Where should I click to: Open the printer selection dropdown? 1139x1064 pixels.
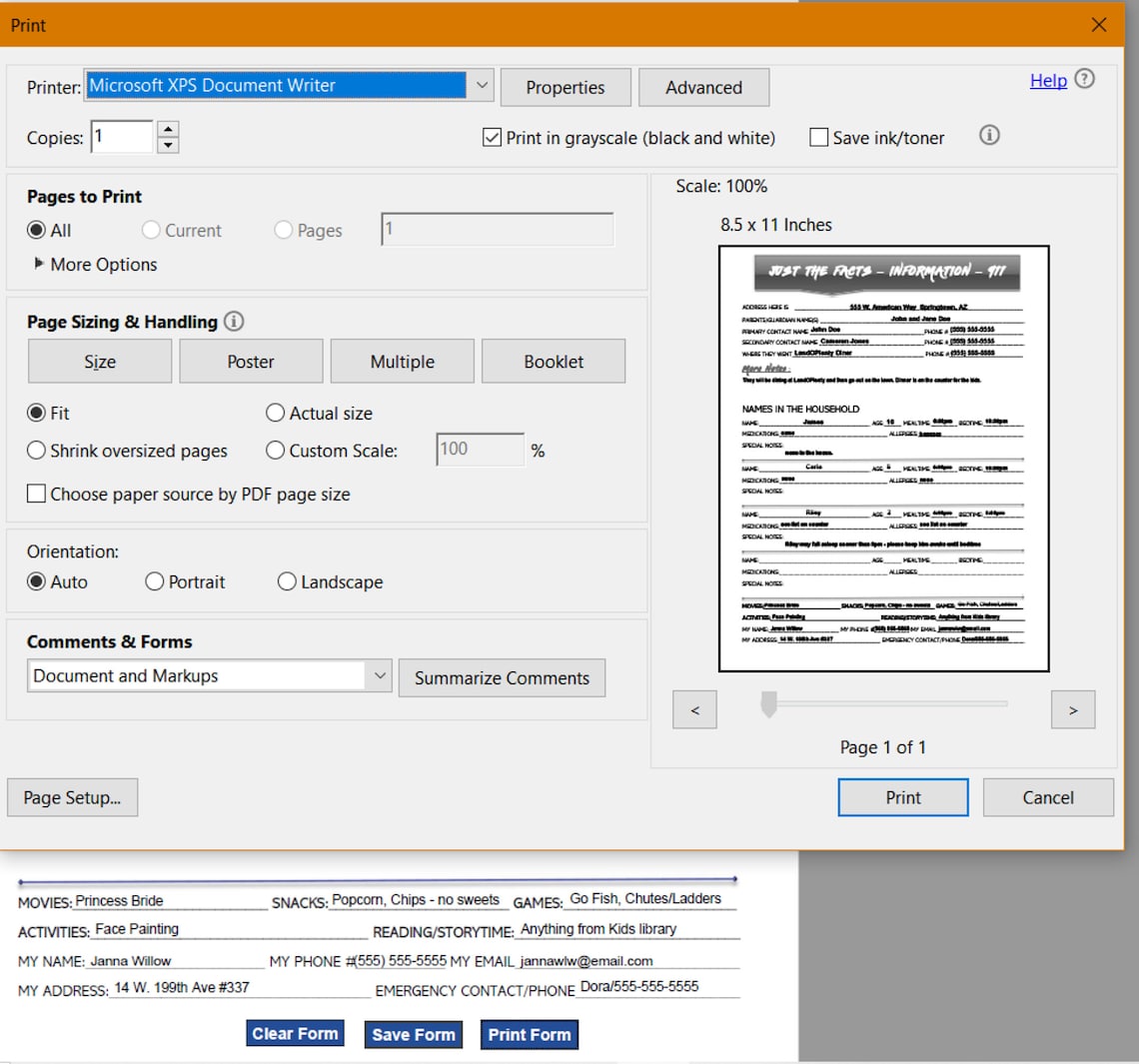click(483, 85)
